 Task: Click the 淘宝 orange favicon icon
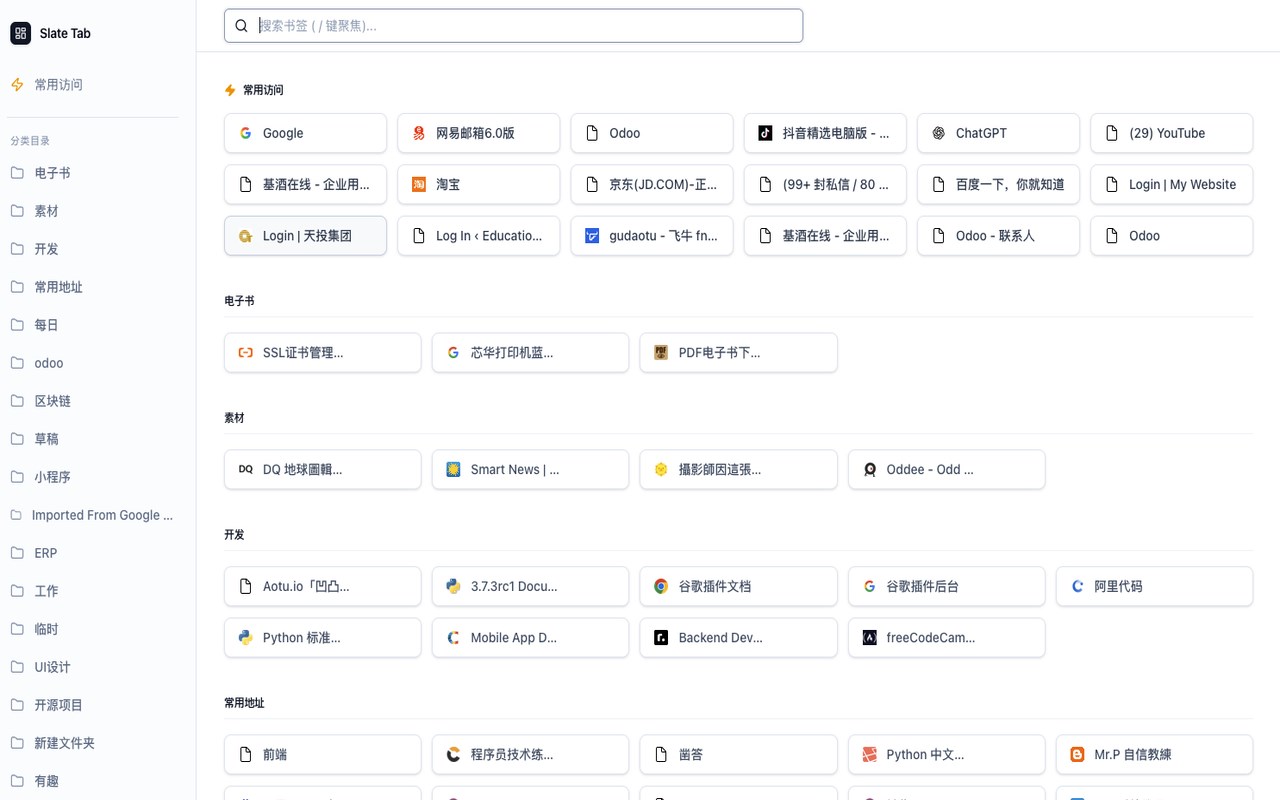(419, 184)
